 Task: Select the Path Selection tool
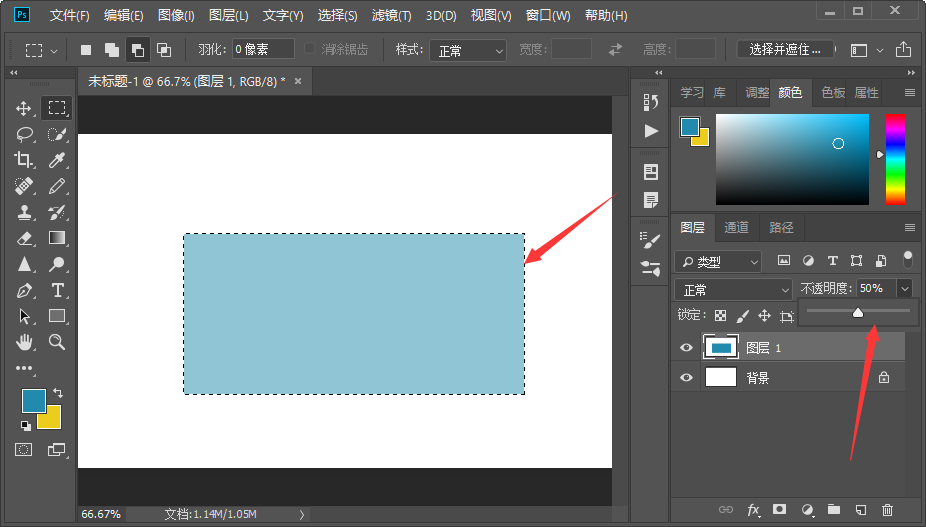point(24,316)
